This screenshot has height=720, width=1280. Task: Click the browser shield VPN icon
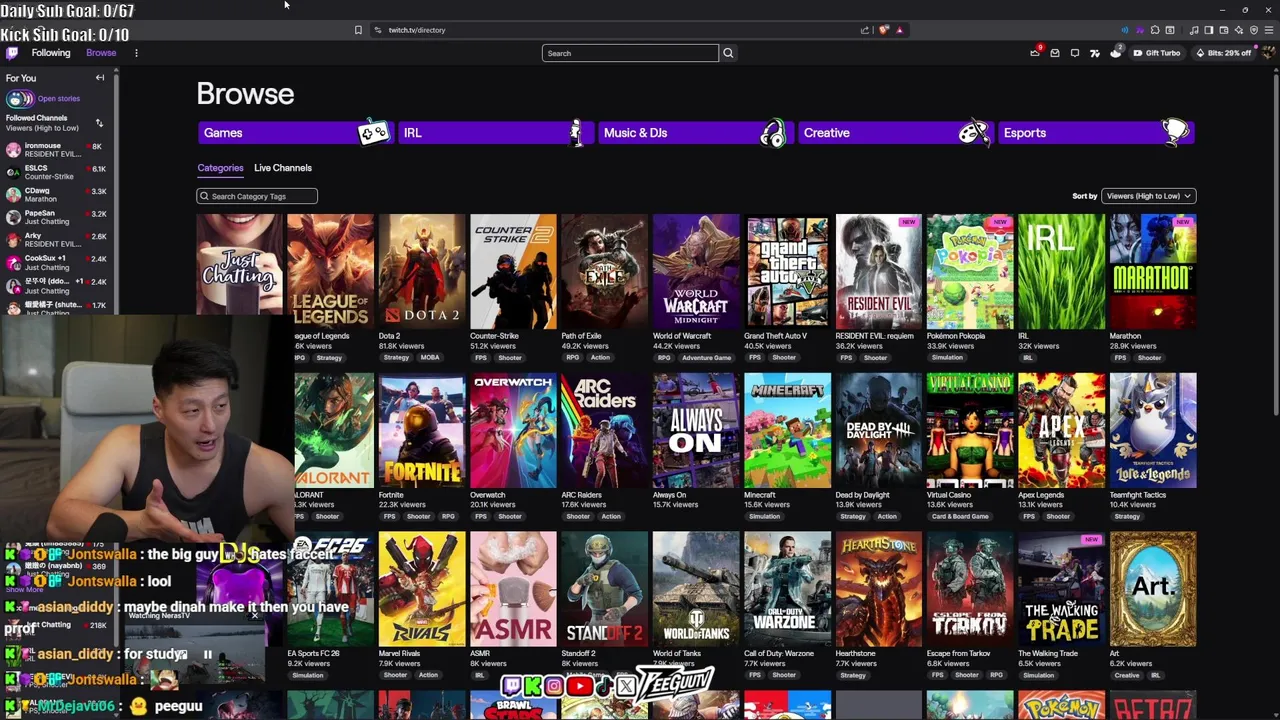[x=1254, y=30]
